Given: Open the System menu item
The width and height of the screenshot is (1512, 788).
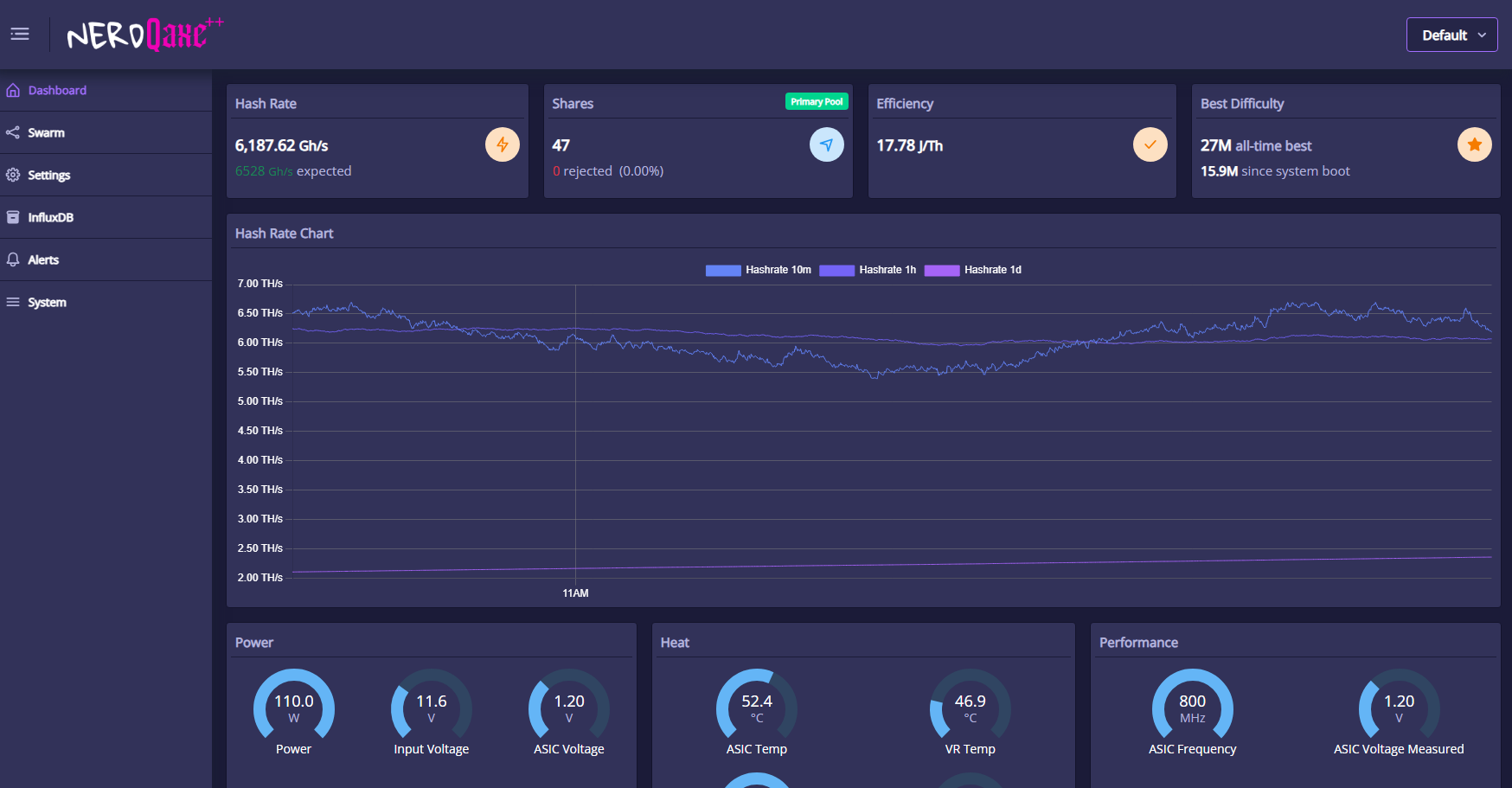Looking at the screenshot, I should pyautogui.click(x=47, y=302).
